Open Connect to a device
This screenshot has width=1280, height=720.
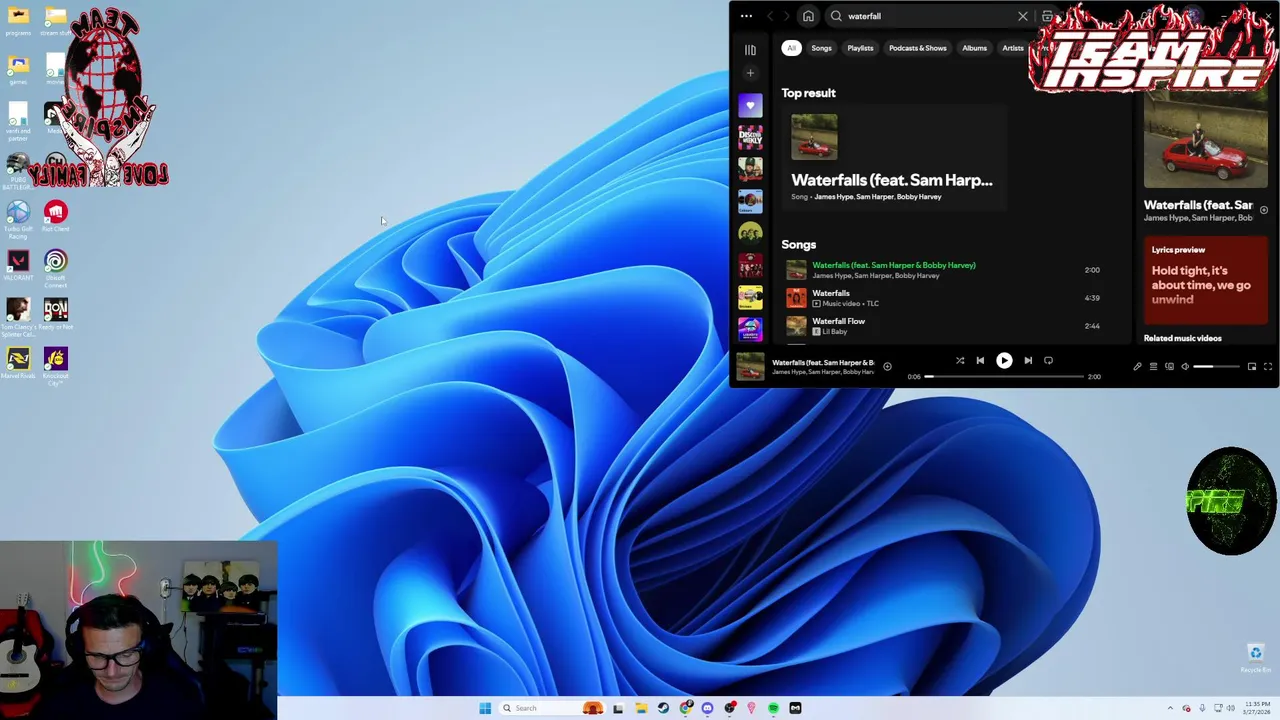[1169, 367]
